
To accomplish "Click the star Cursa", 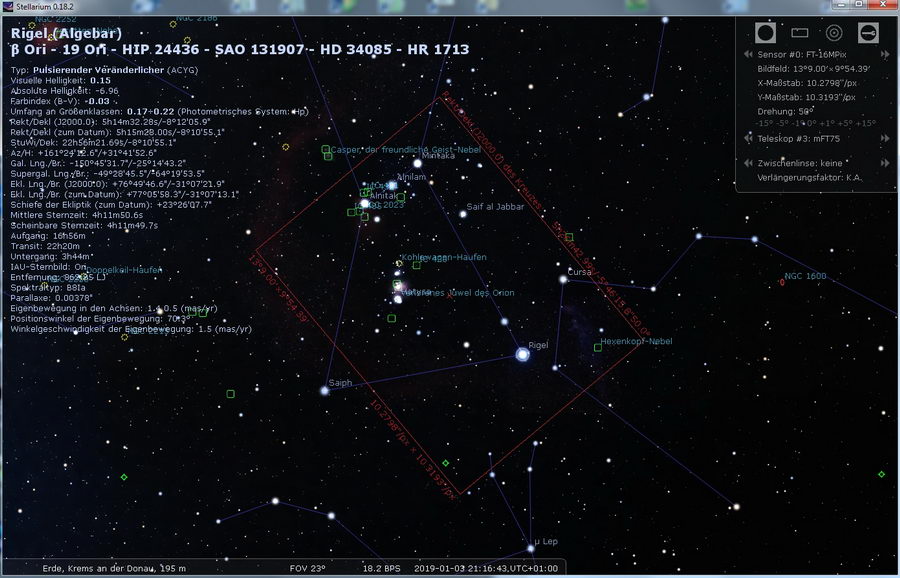I will 563,279.
